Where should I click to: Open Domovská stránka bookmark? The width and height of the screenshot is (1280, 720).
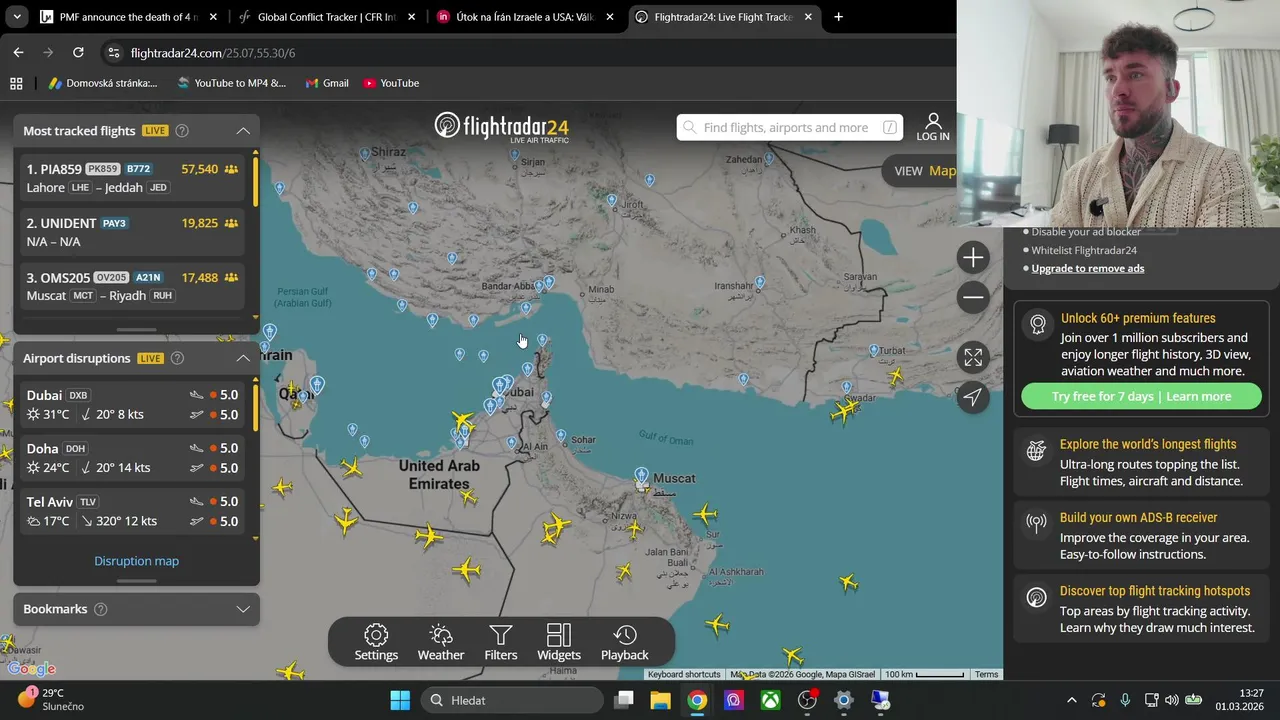coord(103,83)
